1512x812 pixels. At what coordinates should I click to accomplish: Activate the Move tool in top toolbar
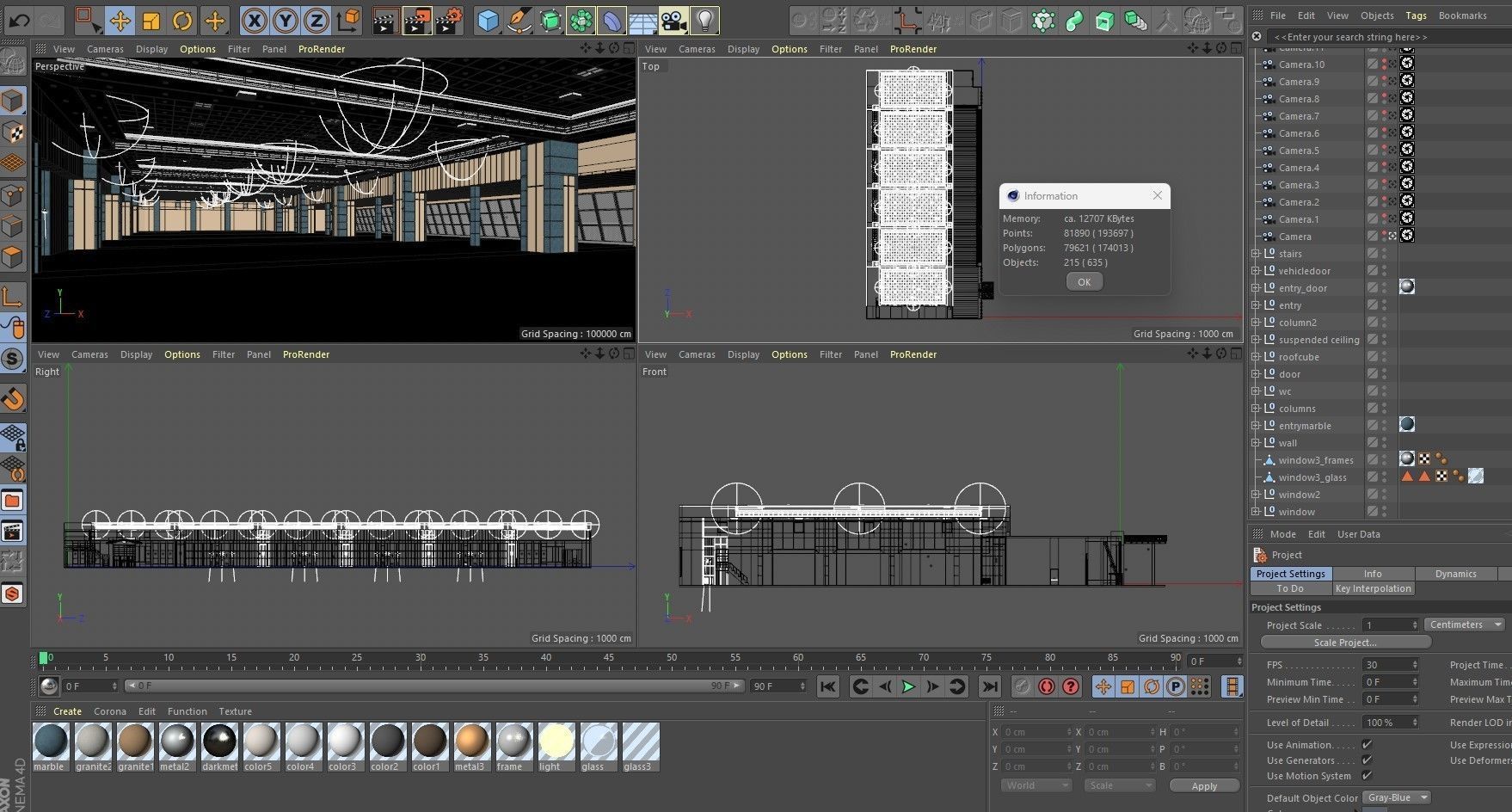point(120,20)
